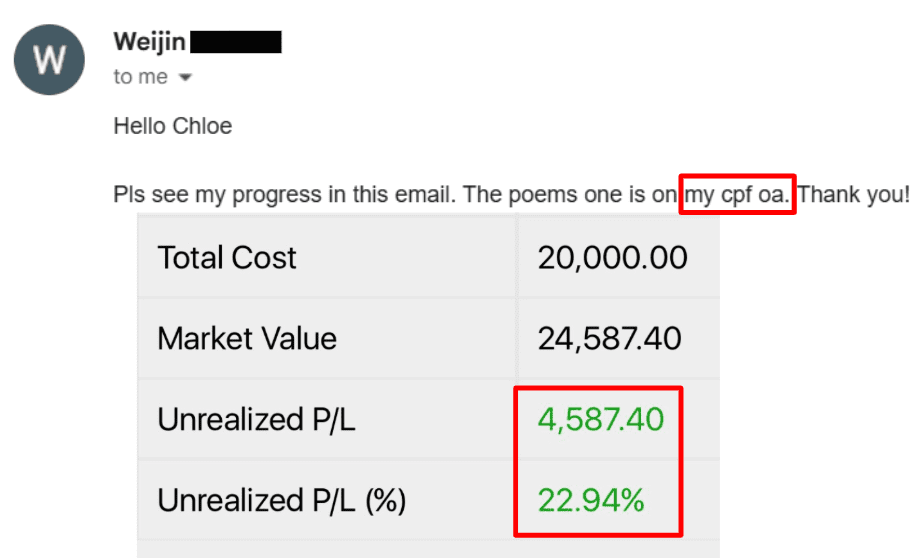
Task: Click the "Unrealized P/L (%)" row label
Action: 281,500
